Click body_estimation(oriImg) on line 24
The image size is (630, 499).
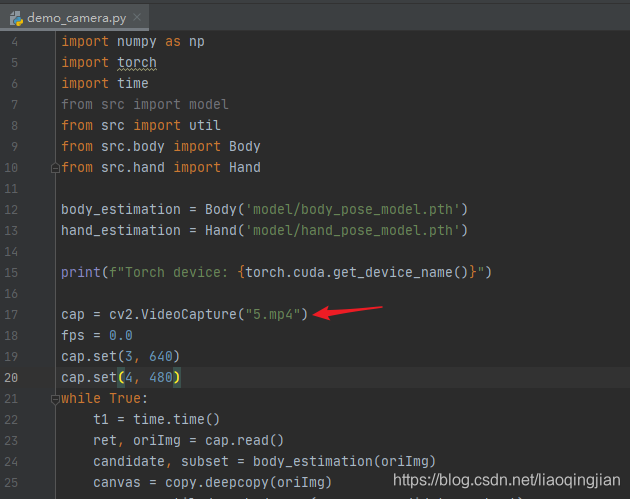point(344,462)
